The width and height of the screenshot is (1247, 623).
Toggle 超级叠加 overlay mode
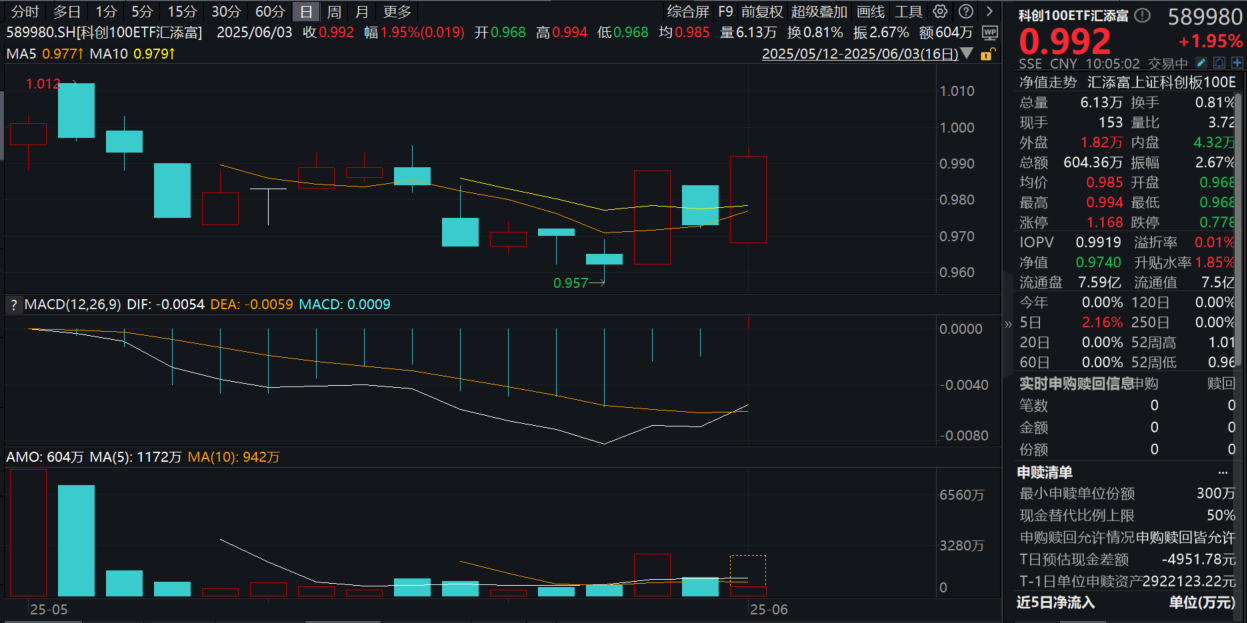[x=819, y=12]
